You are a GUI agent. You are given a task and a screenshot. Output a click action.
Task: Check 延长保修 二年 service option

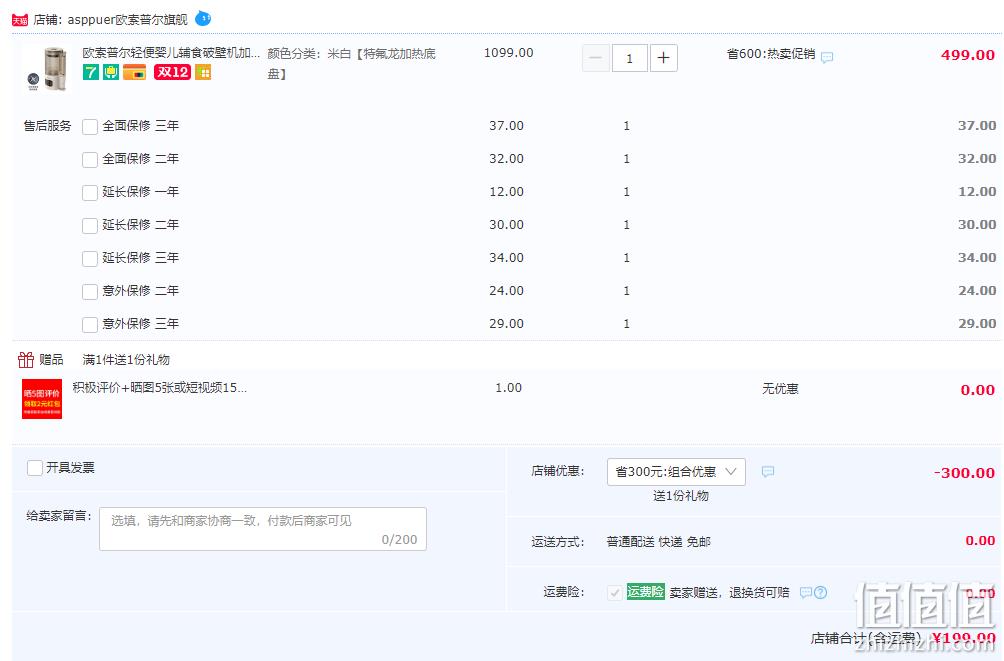click(x=90, y=225)
